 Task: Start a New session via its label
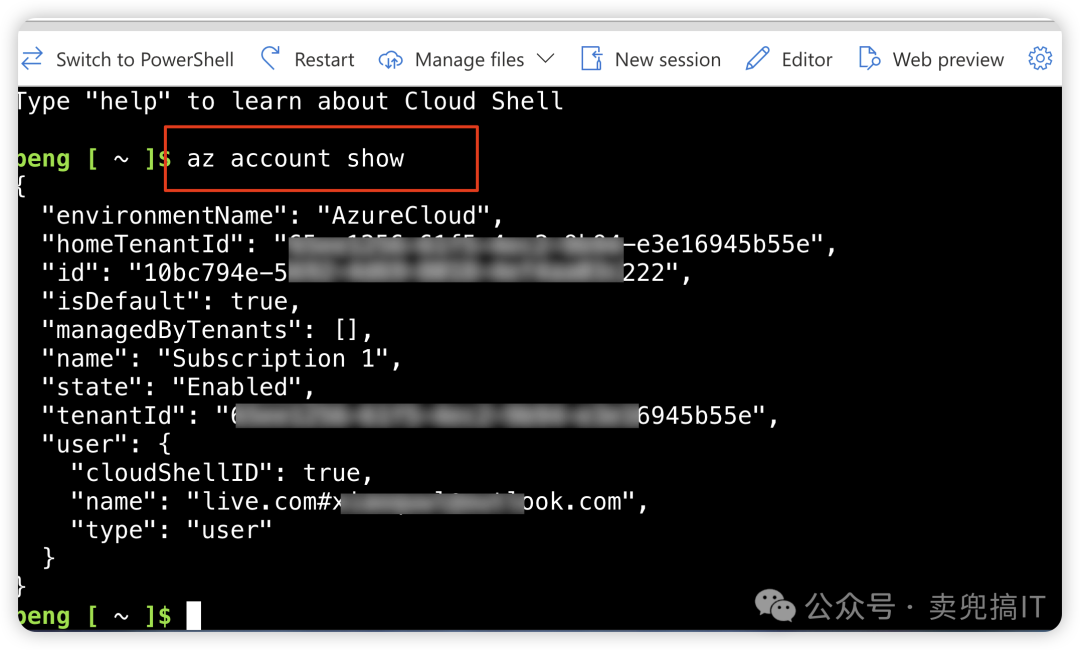pyautogui.click(x=668, y=60)
